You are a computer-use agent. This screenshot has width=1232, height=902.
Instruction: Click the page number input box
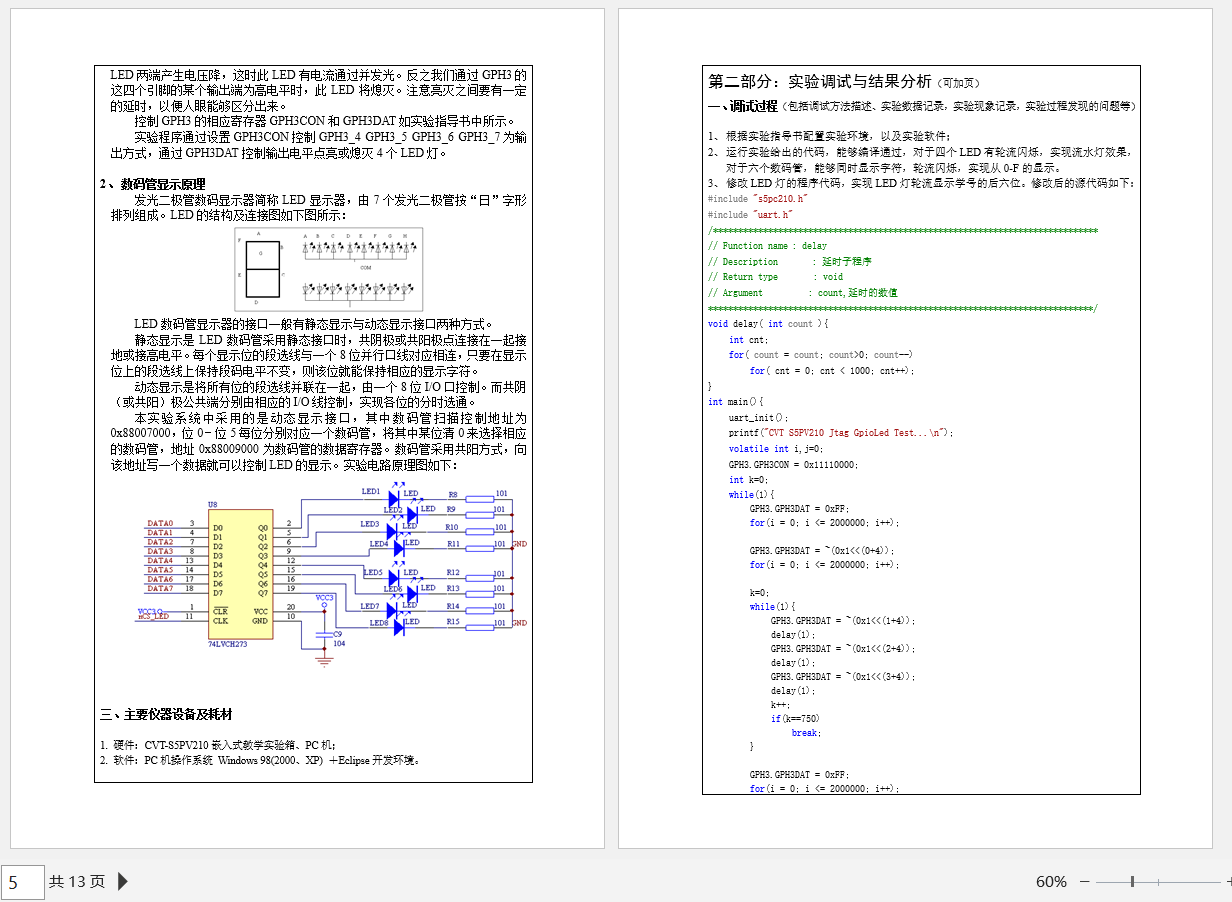tap(22, 882)
